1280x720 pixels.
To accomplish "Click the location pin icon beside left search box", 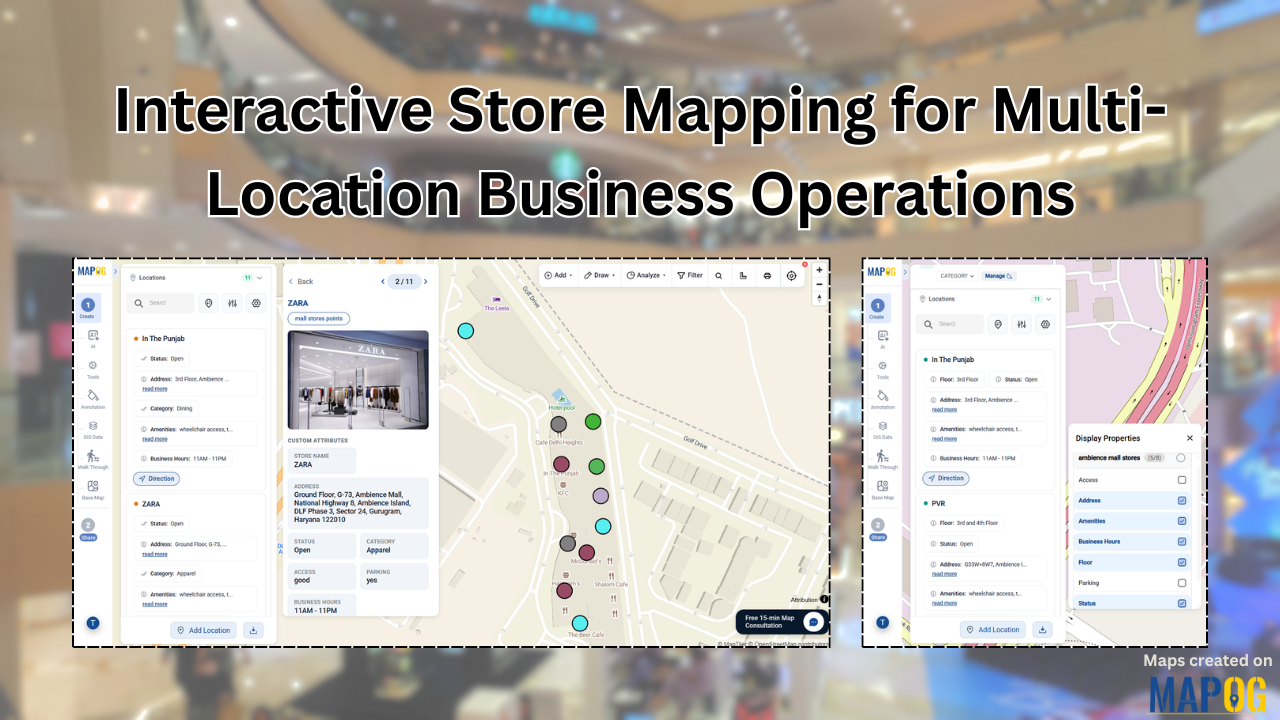I will (x=208, y=303).
